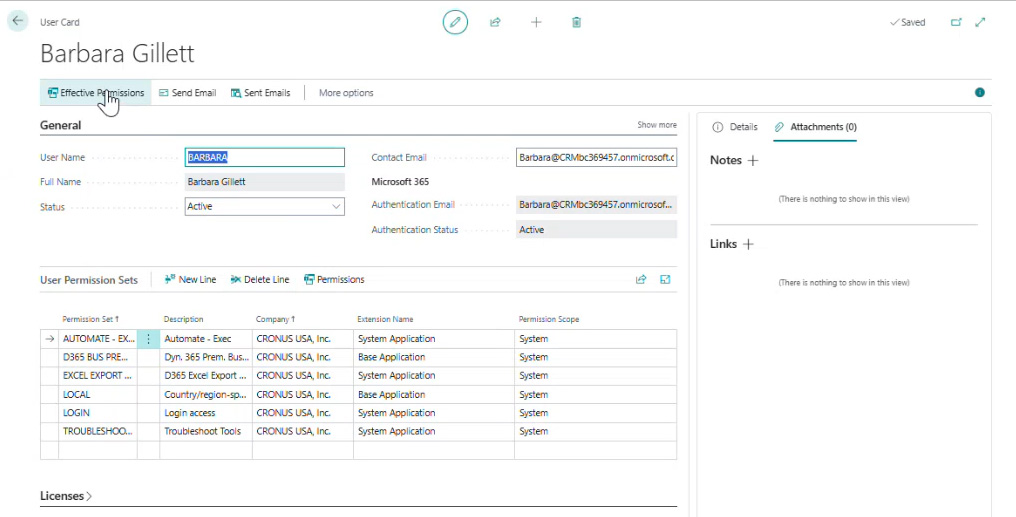Open the share icon in header
Image resolution: width=1016 pixels, height=517 pixels.
[x=495, y=22]
